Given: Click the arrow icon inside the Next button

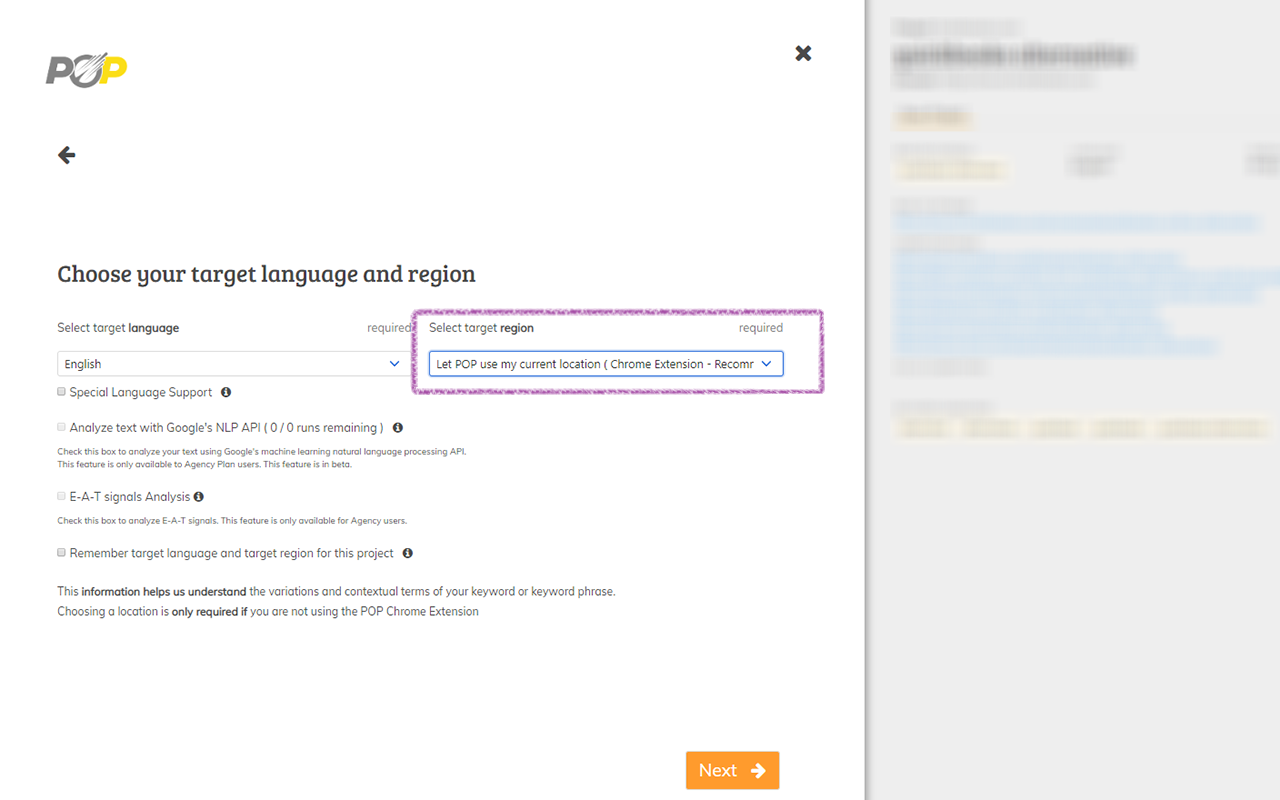Looking at the screenshot, I should click(758, 770).
